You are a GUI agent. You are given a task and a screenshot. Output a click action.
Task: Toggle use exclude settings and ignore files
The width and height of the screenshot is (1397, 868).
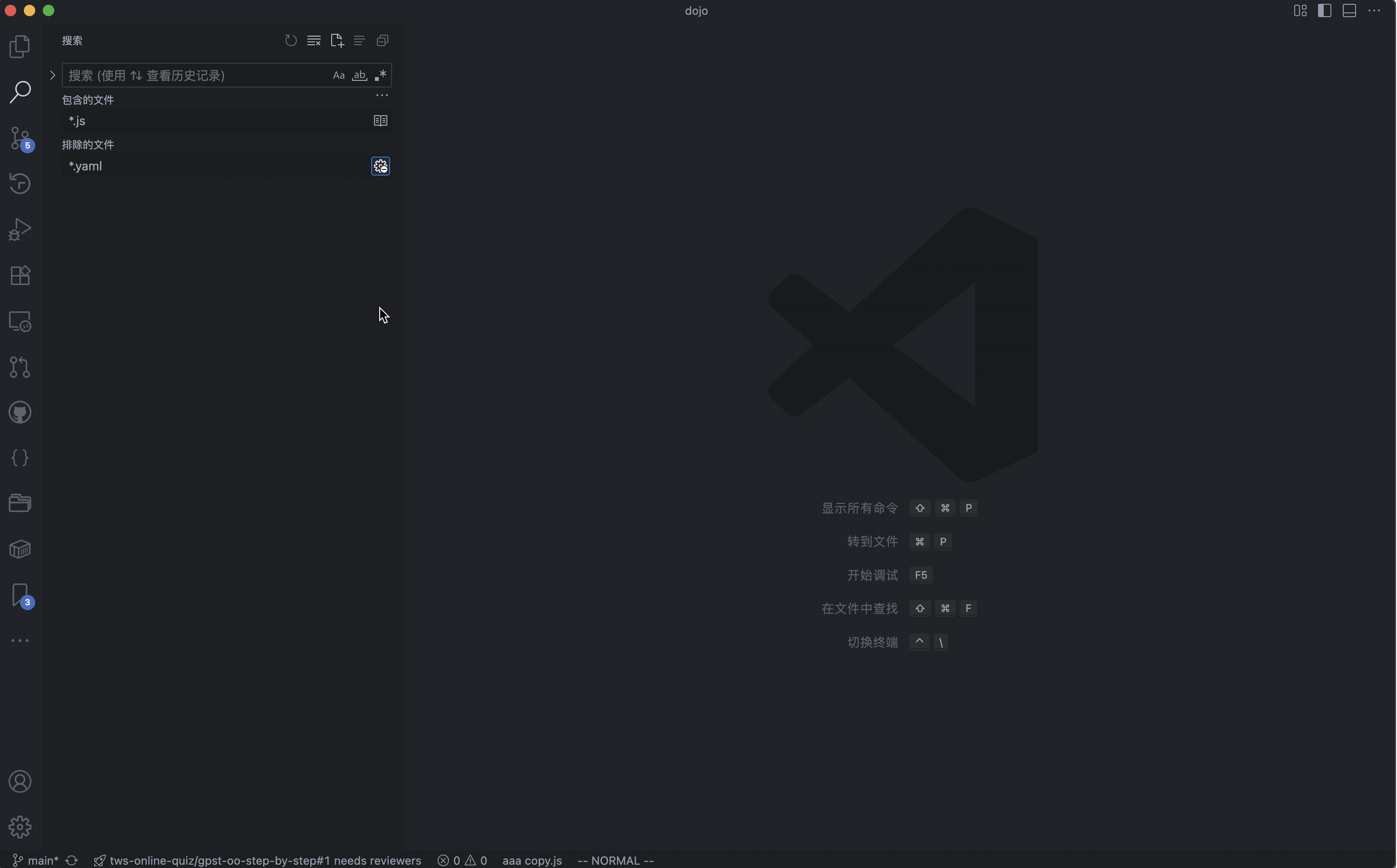381,167
